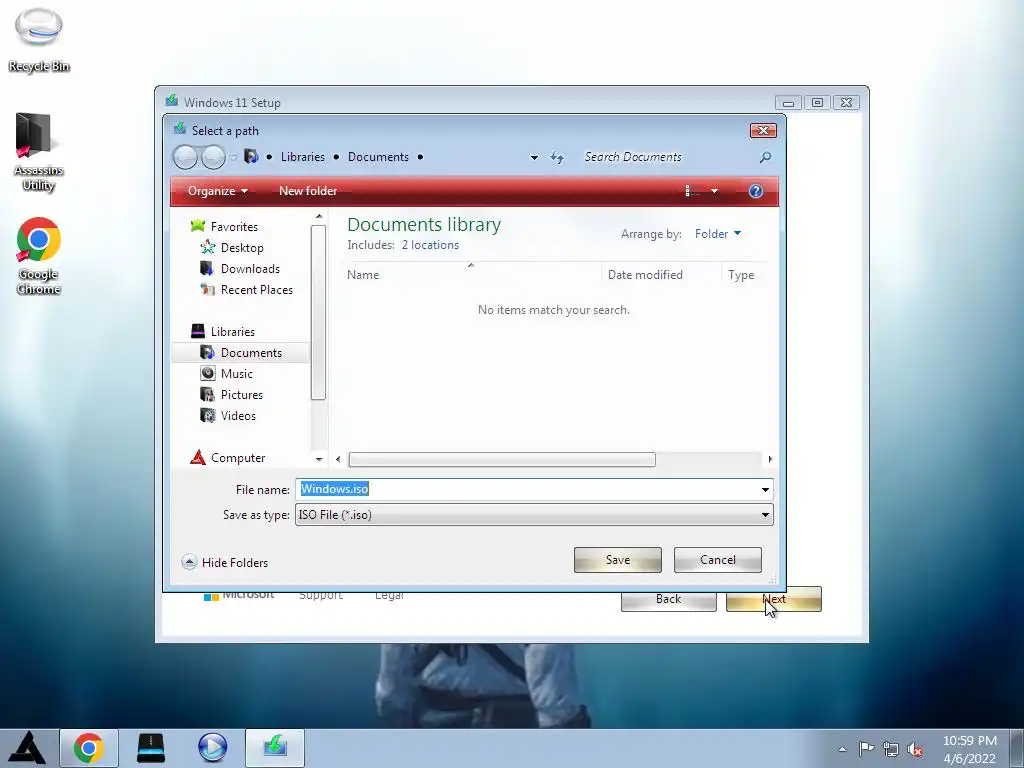Click the Show desktop strip on the taskbar
Screen dimensions: 1024x768
[1017, 748]
